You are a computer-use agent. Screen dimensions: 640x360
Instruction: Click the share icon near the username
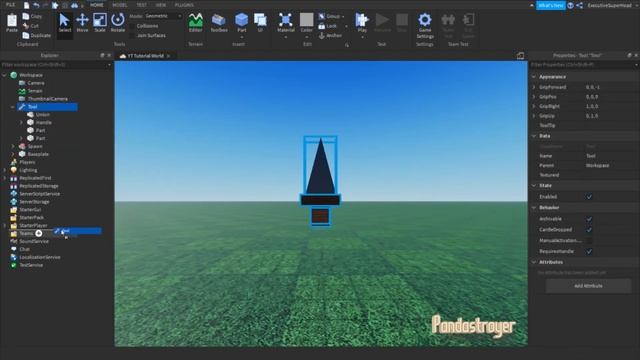(579, 5)
